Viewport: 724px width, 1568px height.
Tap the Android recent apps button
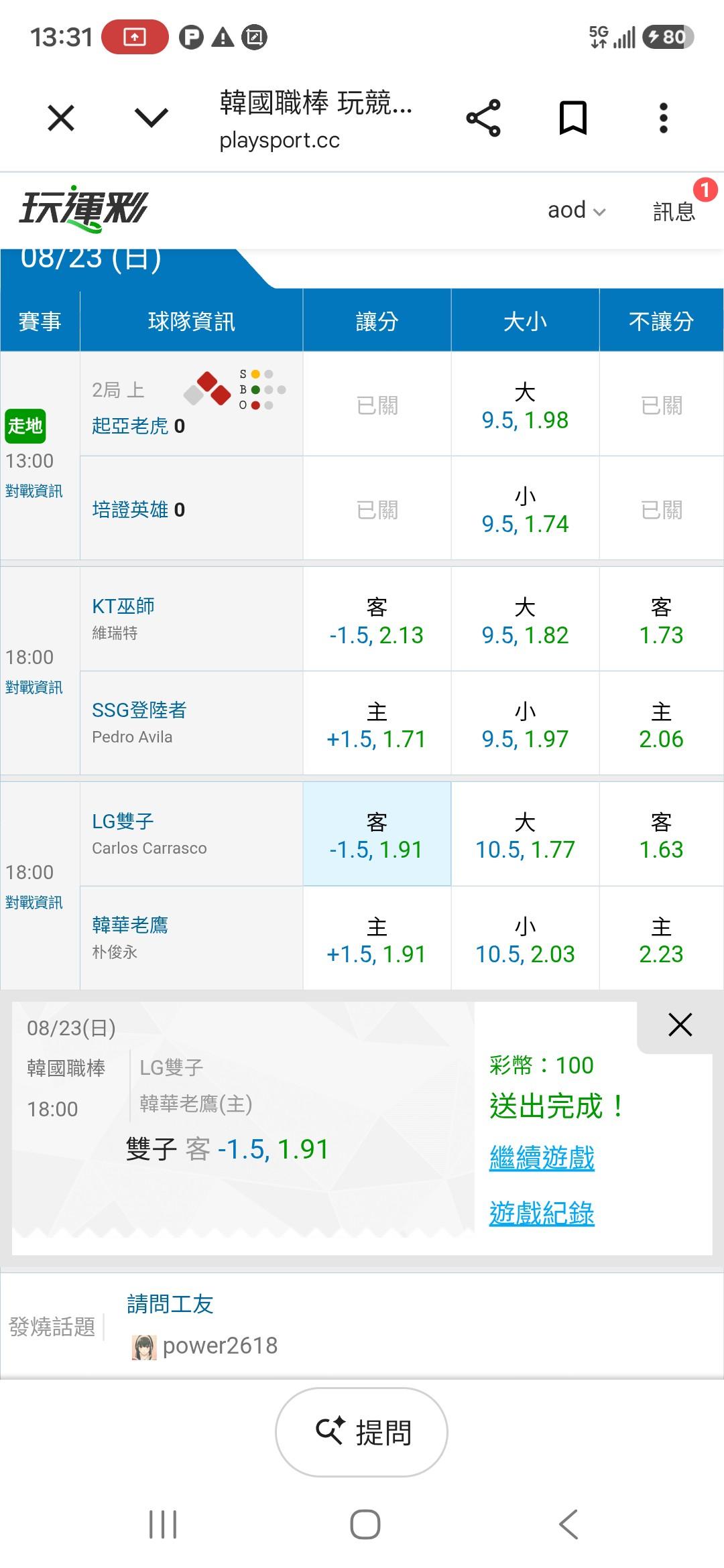pyautogui.click(x=163, y=1524)
